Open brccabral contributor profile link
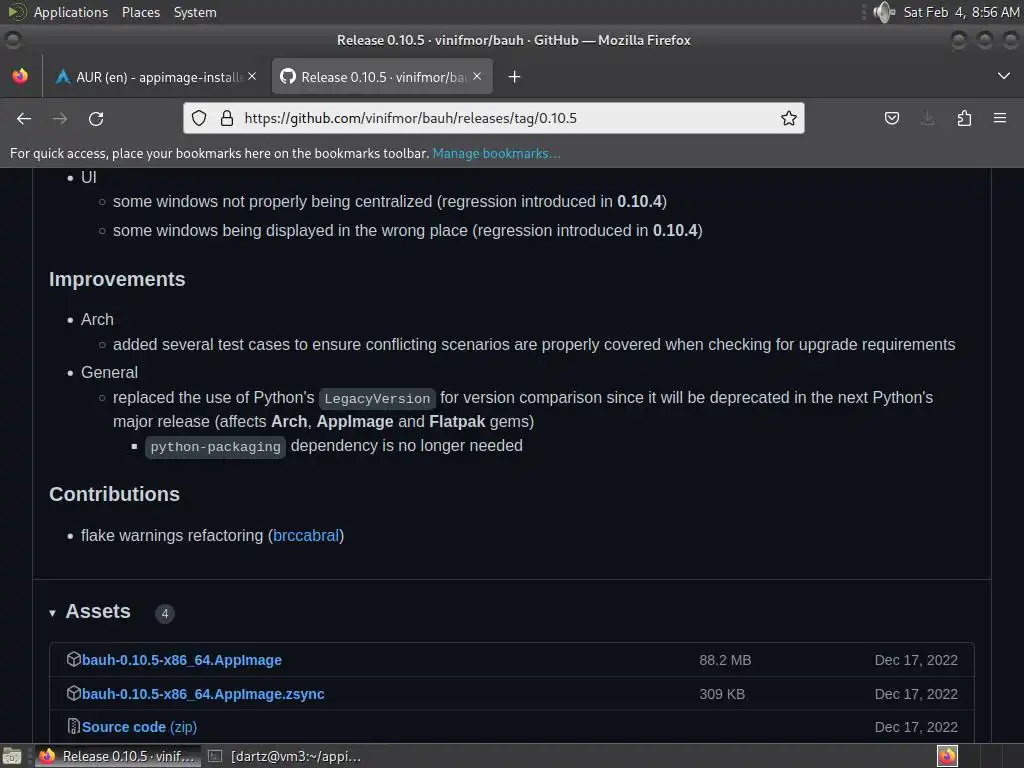Image resolution: width=1024 pixels, height=768 pixels. (306, 536)
